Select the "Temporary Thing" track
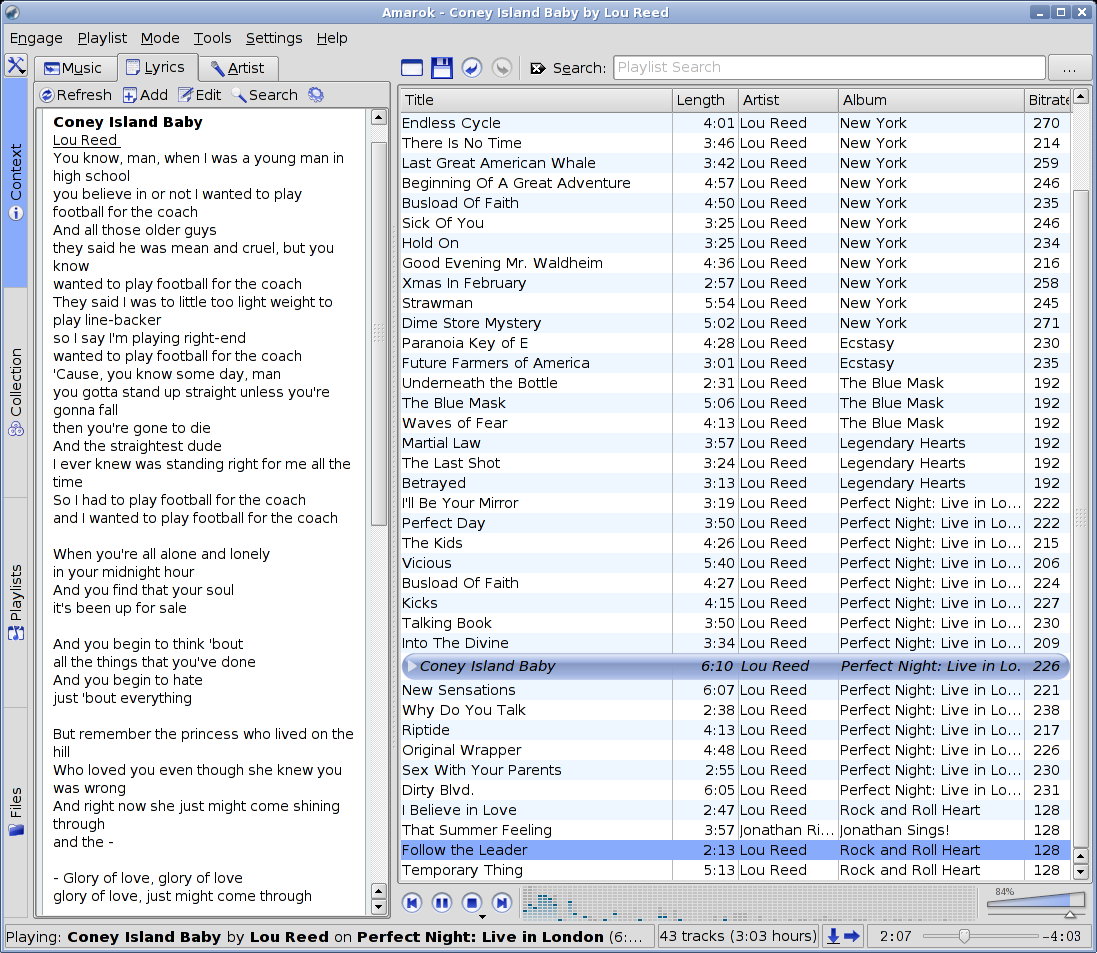This screenshot has width=1097, height=953. [735, 870]
